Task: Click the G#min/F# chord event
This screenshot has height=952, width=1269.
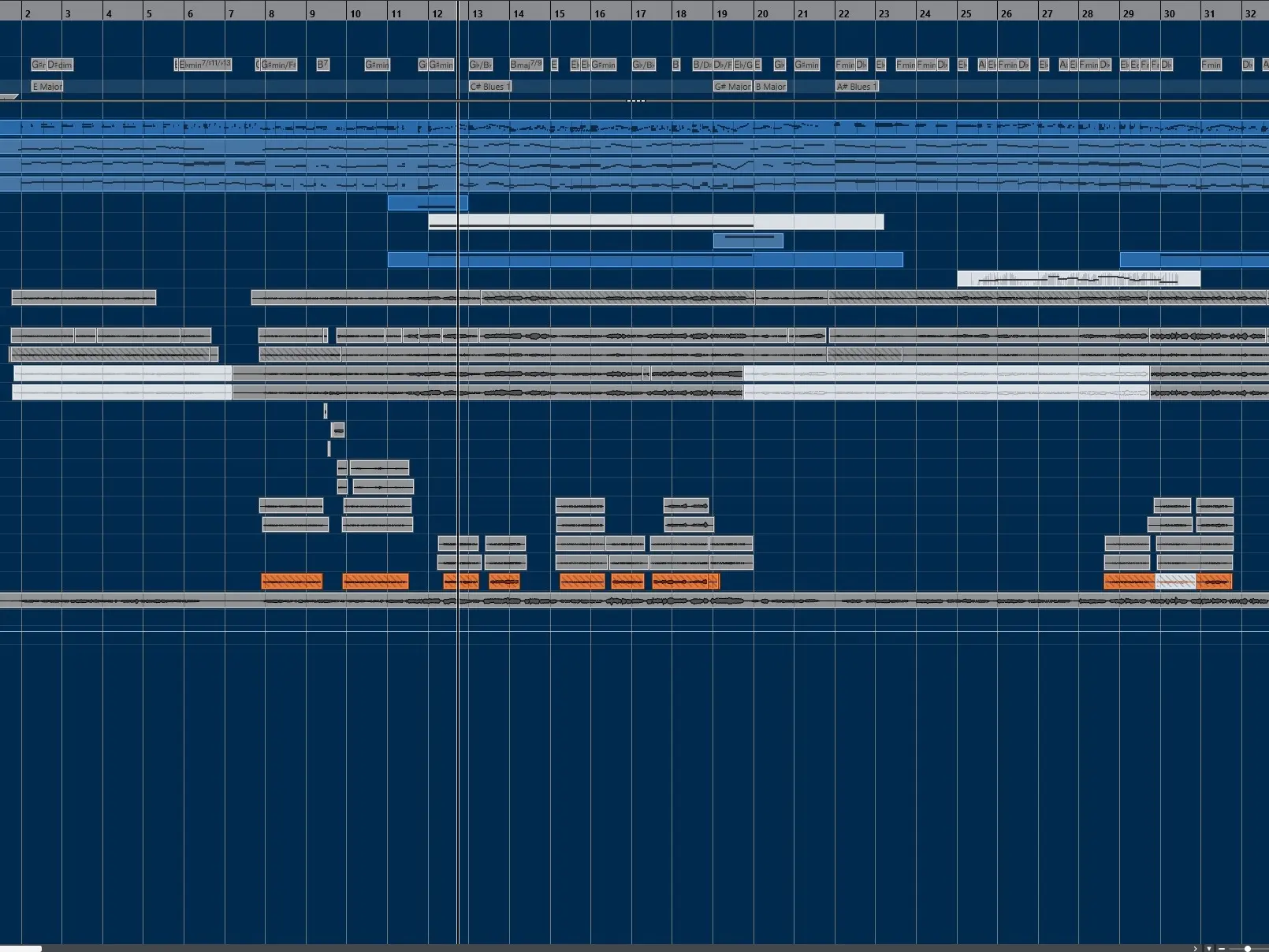Action: tap(278, 65)
